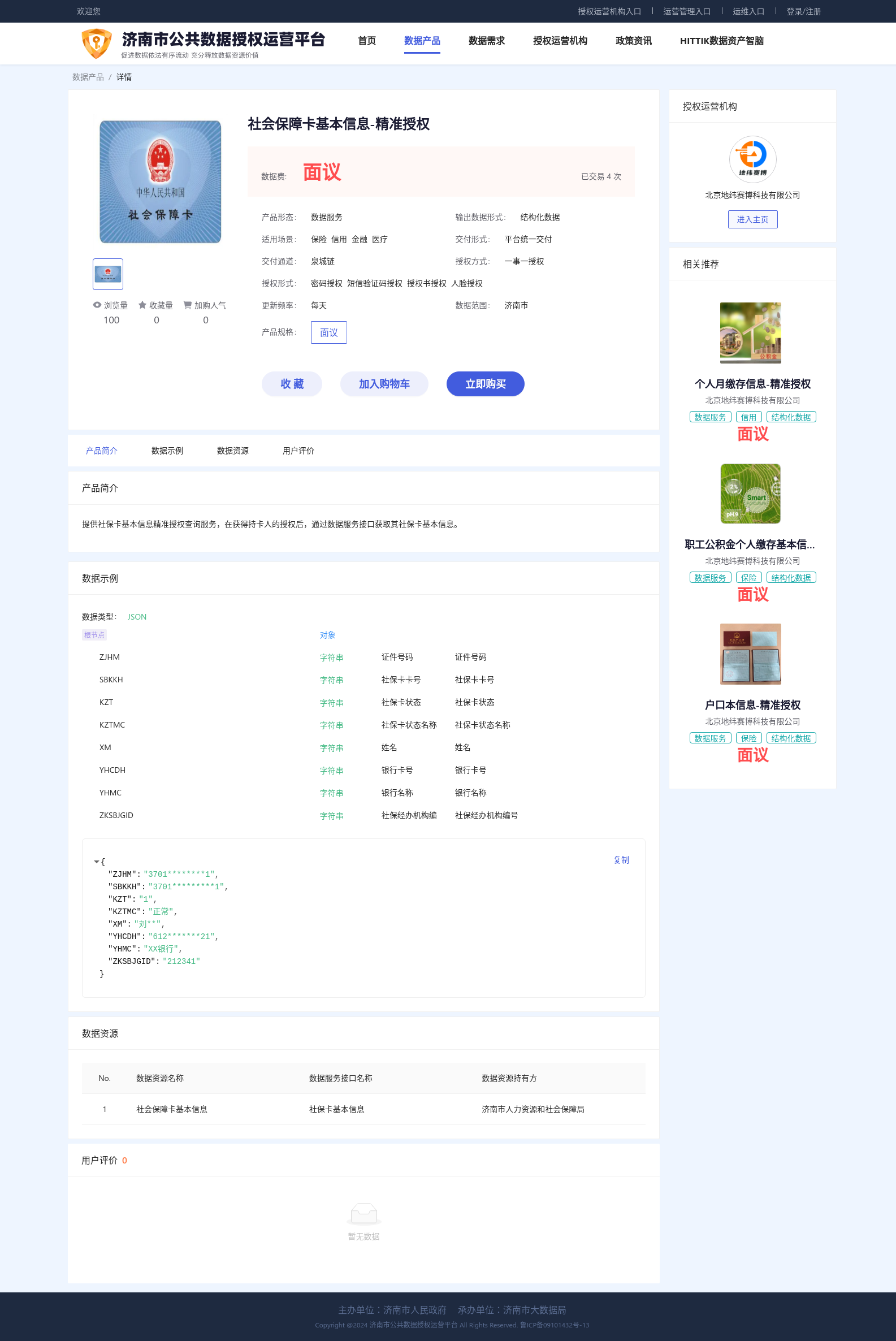Click 职工公积金个人缴存基本信... title

[749, 544]
